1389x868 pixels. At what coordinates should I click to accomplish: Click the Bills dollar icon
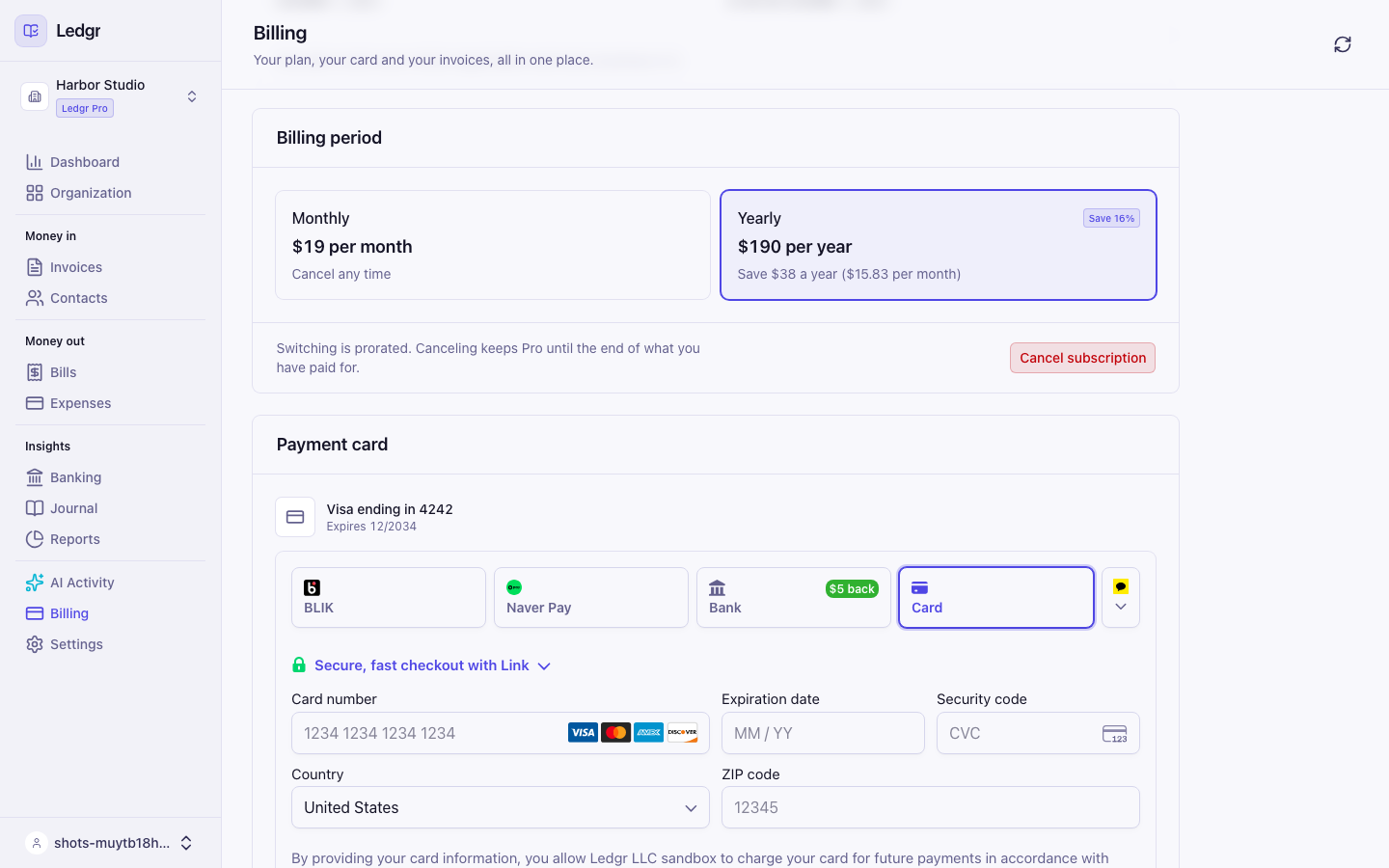click(x=35, y=372)
